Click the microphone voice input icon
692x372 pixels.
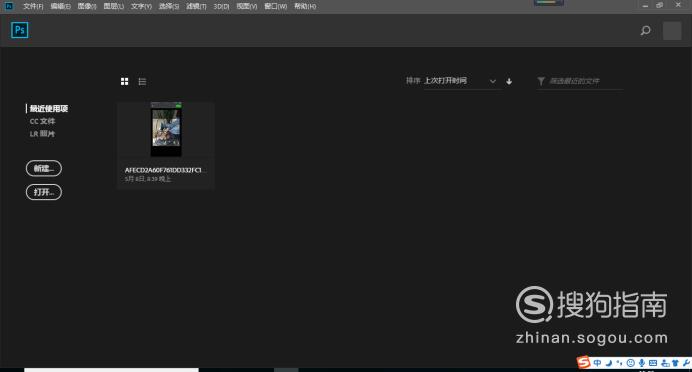click(x=642, y=363)
